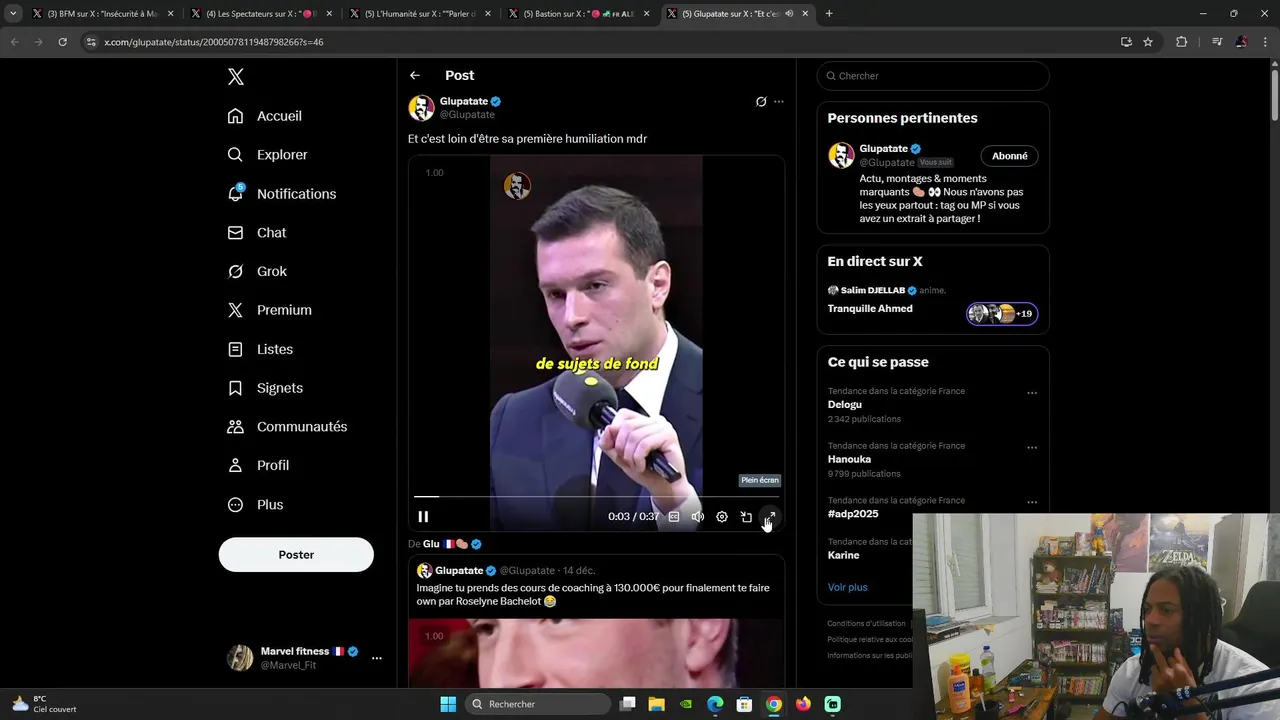Click the X logo in the sidebar
Image resolution: width=1280 pixels, height=720 pixels.
(236, 77)
